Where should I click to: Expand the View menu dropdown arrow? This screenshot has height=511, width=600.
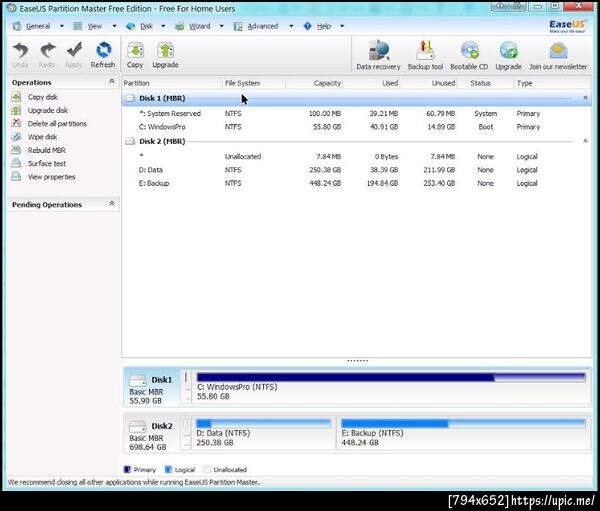(x=114, y=26)
